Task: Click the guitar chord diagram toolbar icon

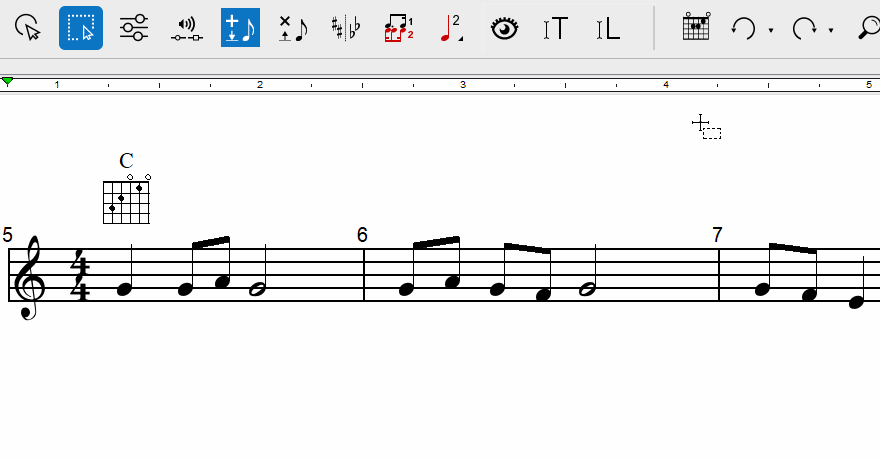Action: pyautogui.click(x=696, y=26)
